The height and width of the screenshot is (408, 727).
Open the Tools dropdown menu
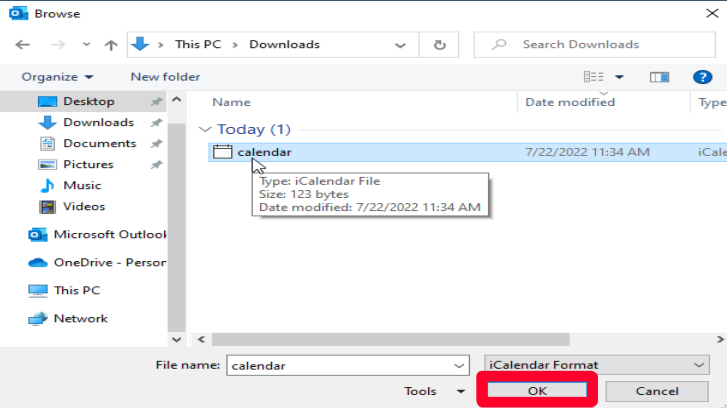434,391
